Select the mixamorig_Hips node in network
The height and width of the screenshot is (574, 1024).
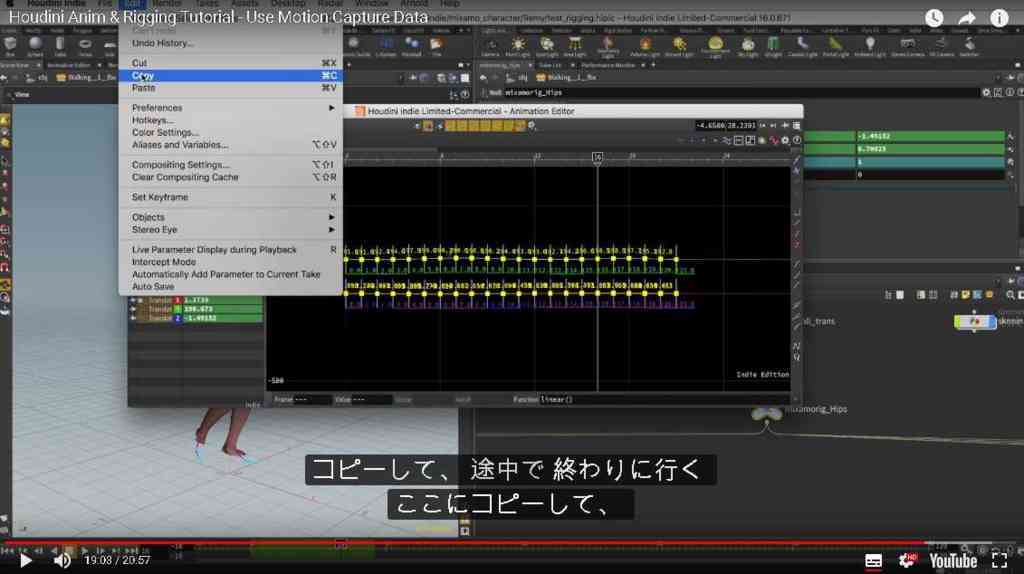tap(766, 414)
